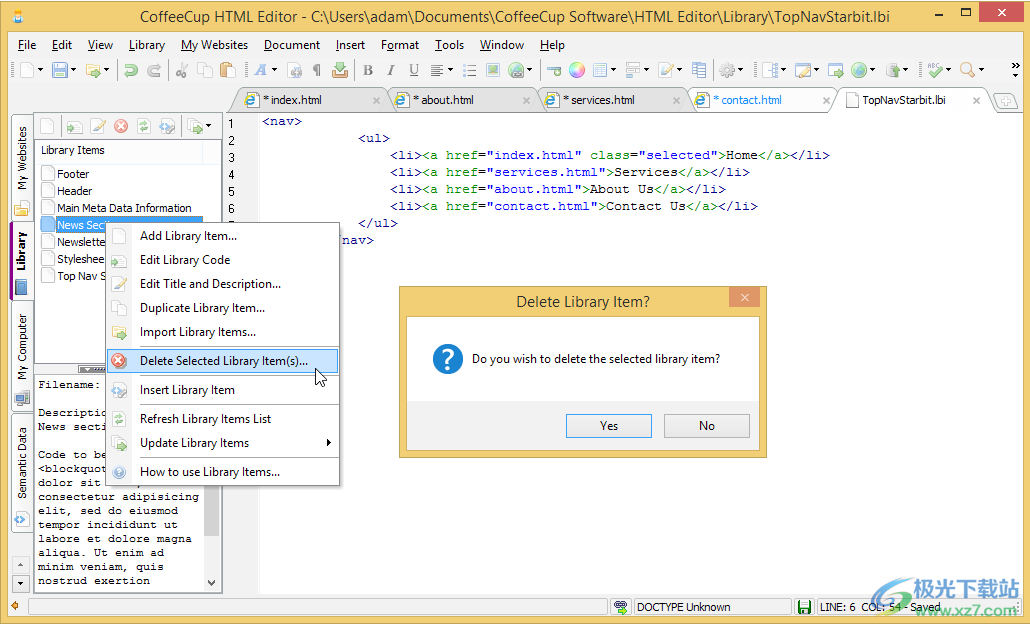Viewport: 1030px width, 627px height.
Task: Open the Semantic Data side tab
Action: (x=22, y=474)
